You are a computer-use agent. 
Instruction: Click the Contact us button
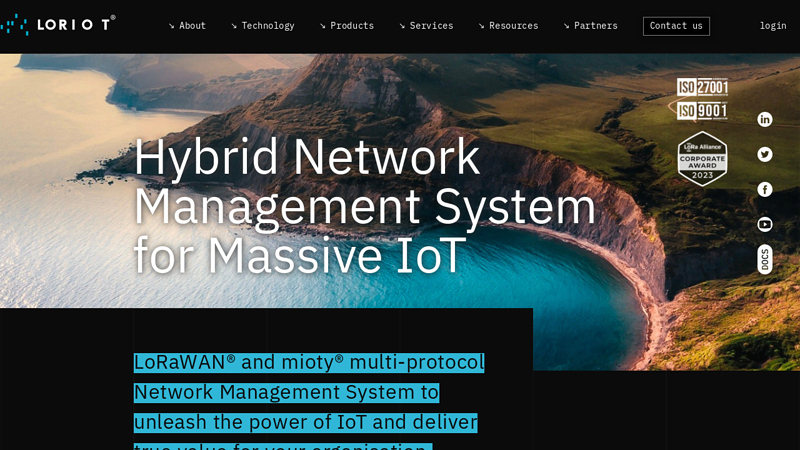tap(676, 26)
